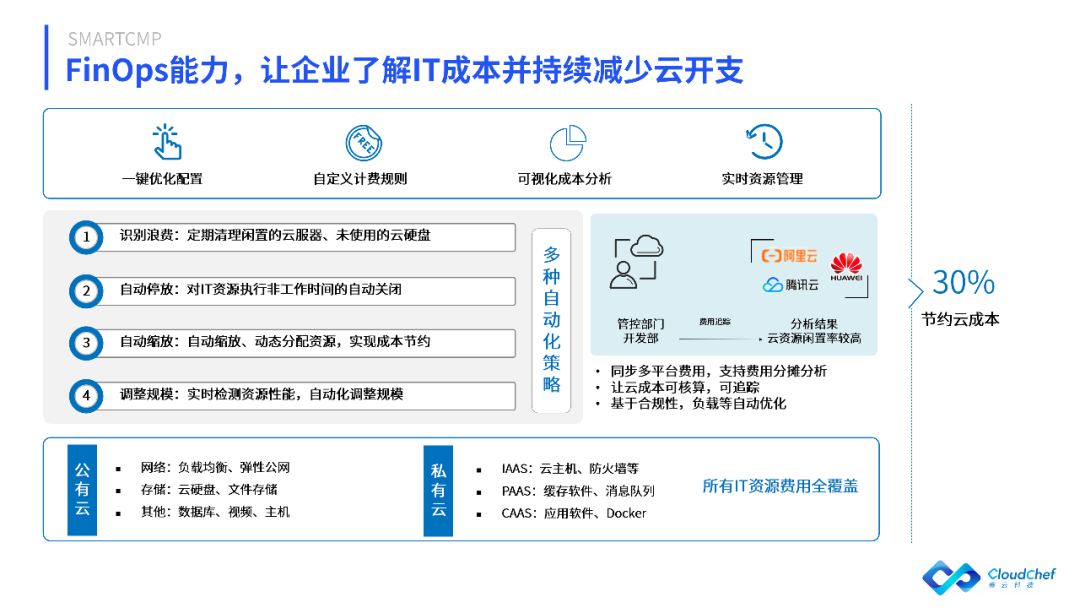Viewport: 1080px width, 608px height.
Task: Select the 一键优化配置 hand-click icon
Action: click(x=165, y=142)
